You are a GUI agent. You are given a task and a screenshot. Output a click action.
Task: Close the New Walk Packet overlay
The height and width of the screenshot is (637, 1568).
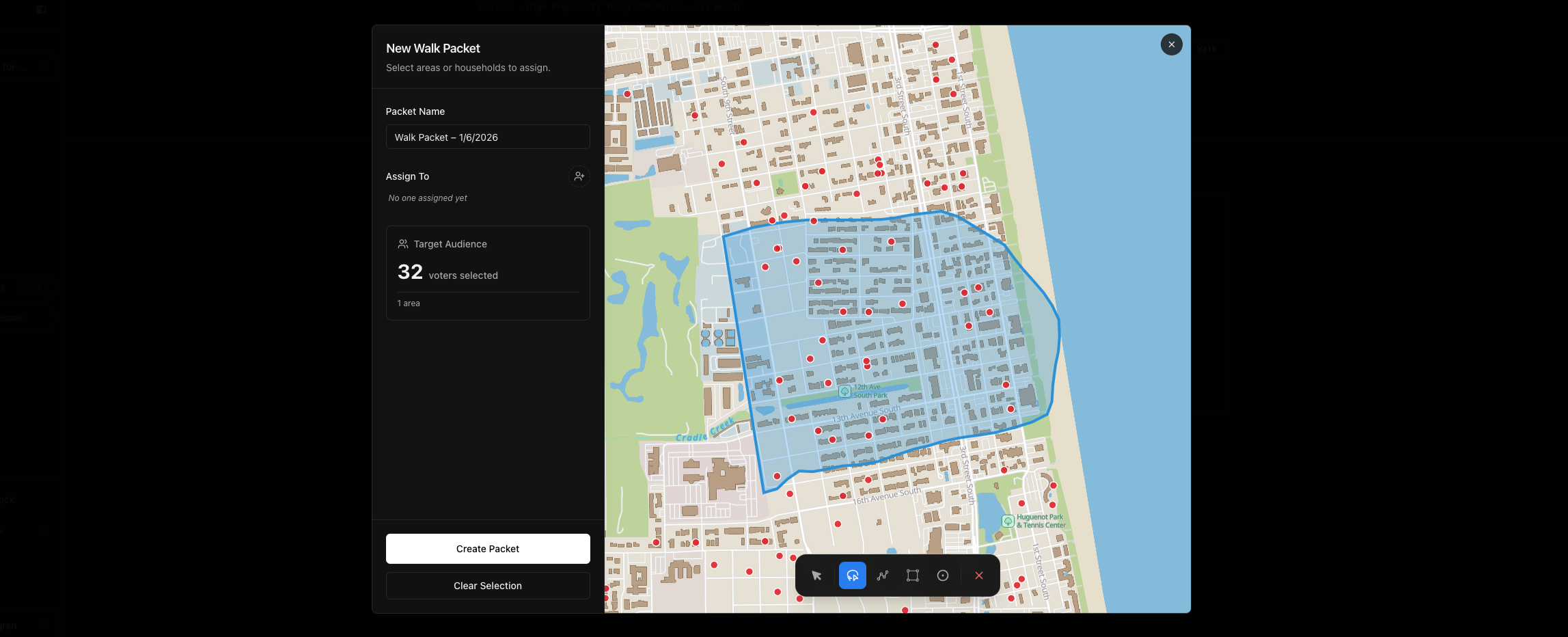click(1171, 44)
